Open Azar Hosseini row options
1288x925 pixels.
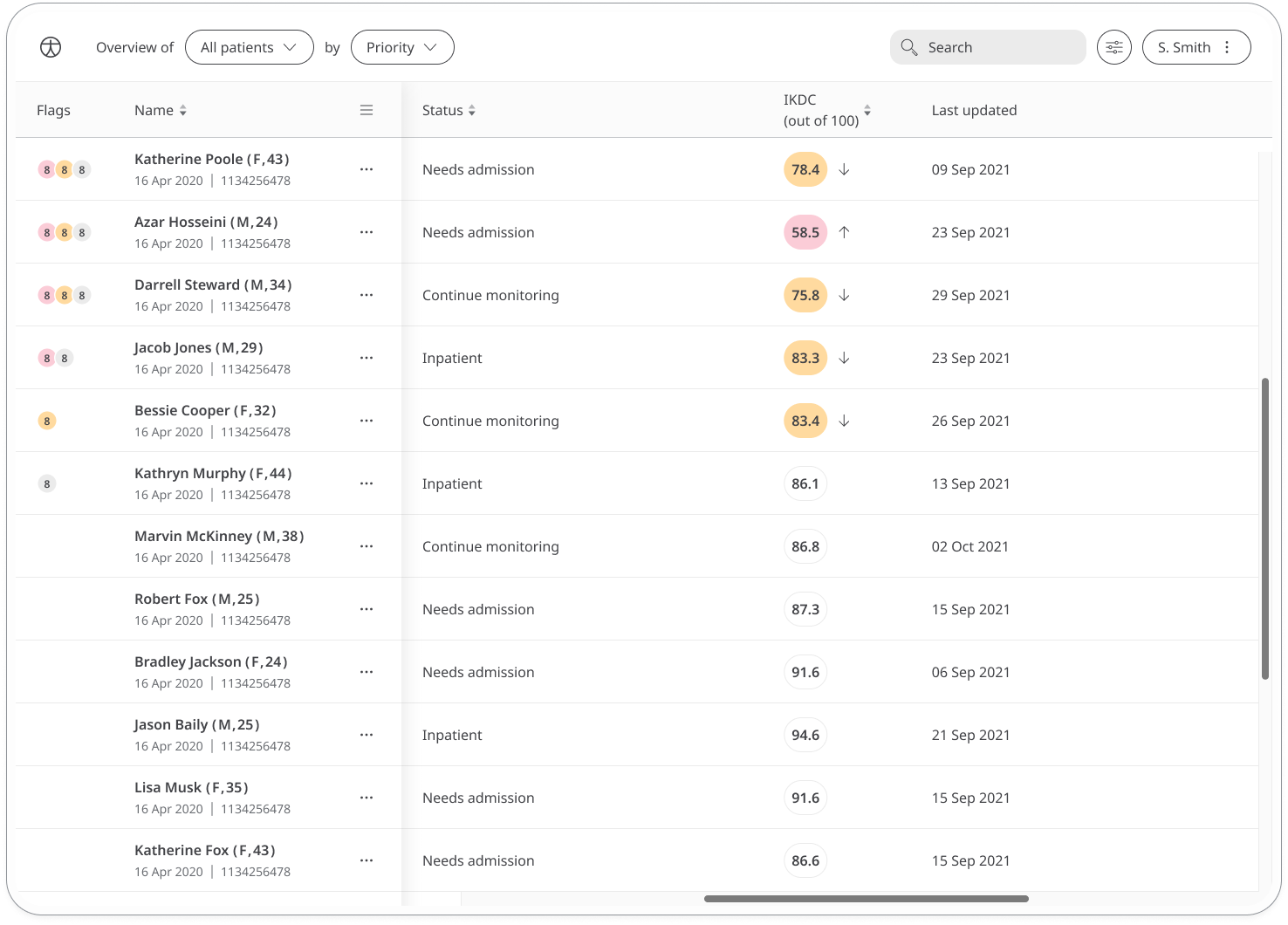point(367,232)
